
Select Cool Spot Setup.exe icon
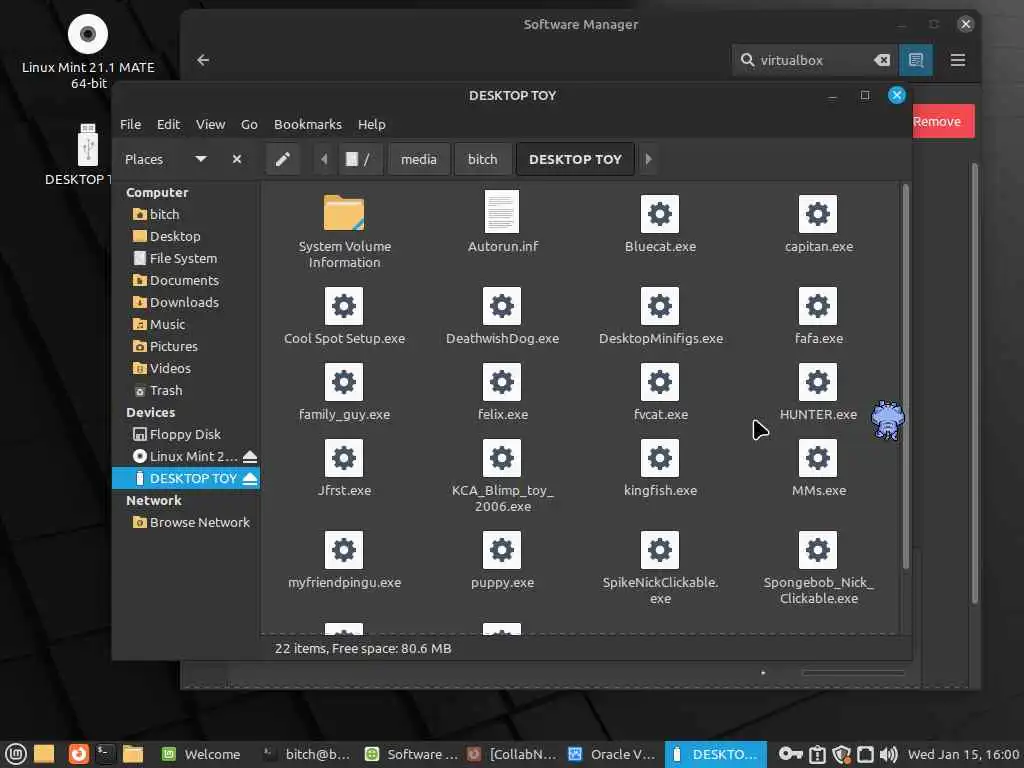(344, 306)
